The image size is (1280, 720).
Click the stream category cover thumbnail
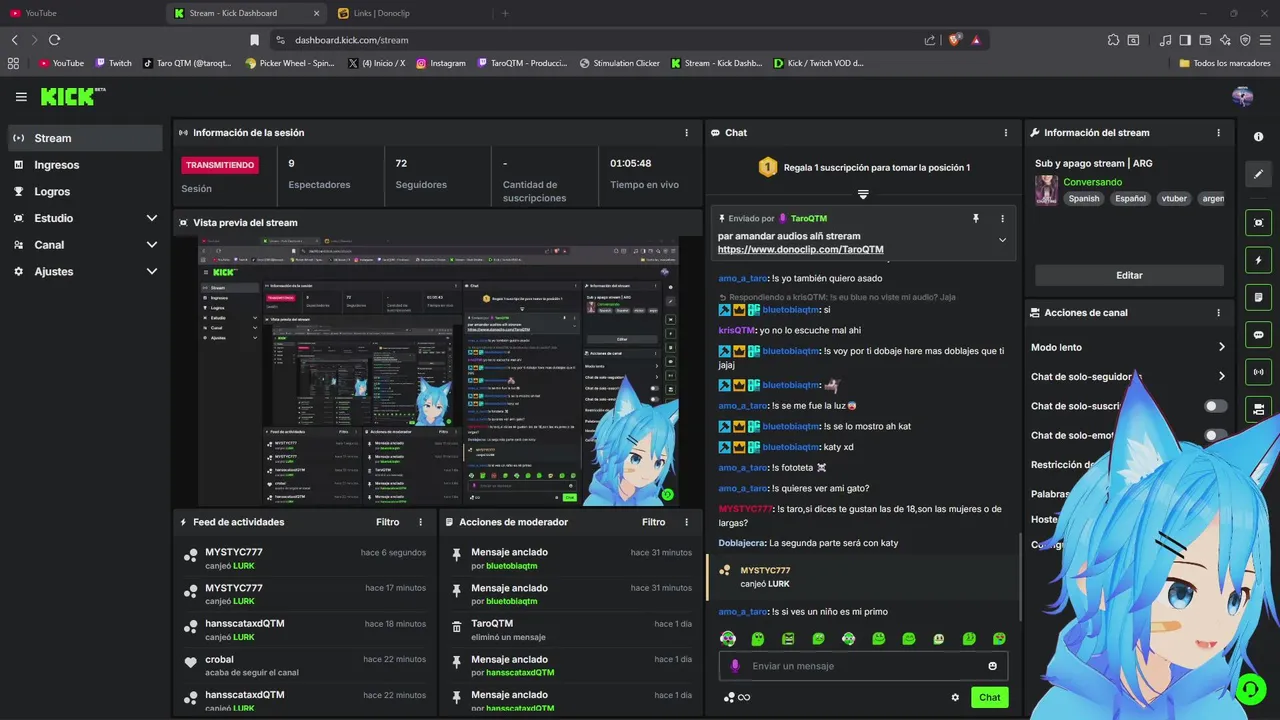pos(1046,190)
